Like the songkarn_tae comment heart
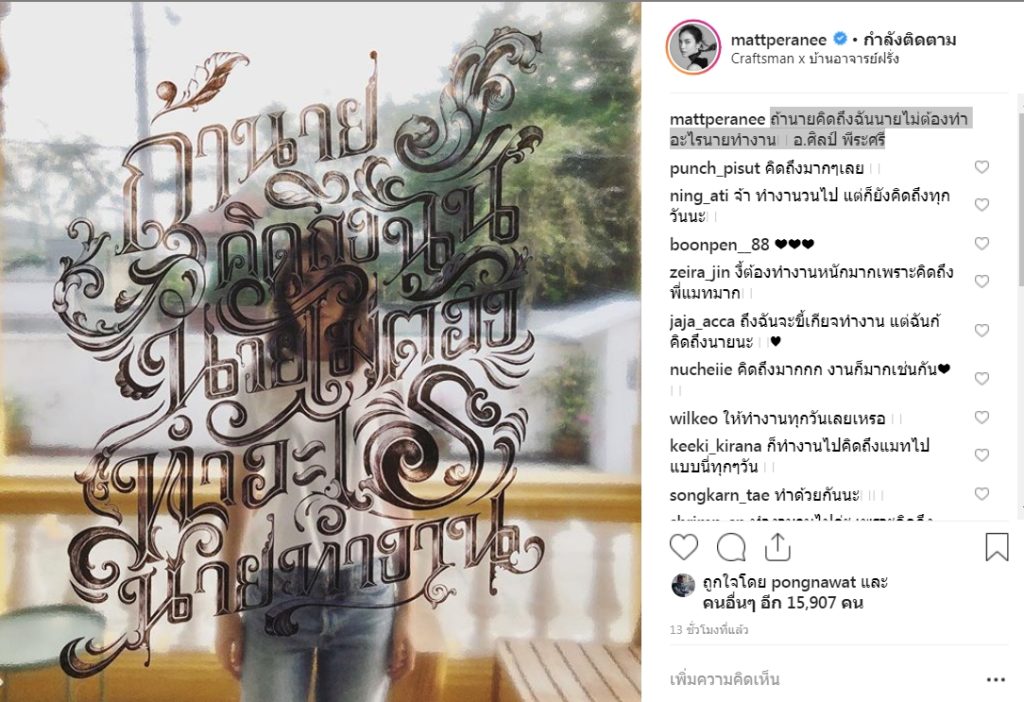This screenshot has width=1024, height=702. click(982, 494)
